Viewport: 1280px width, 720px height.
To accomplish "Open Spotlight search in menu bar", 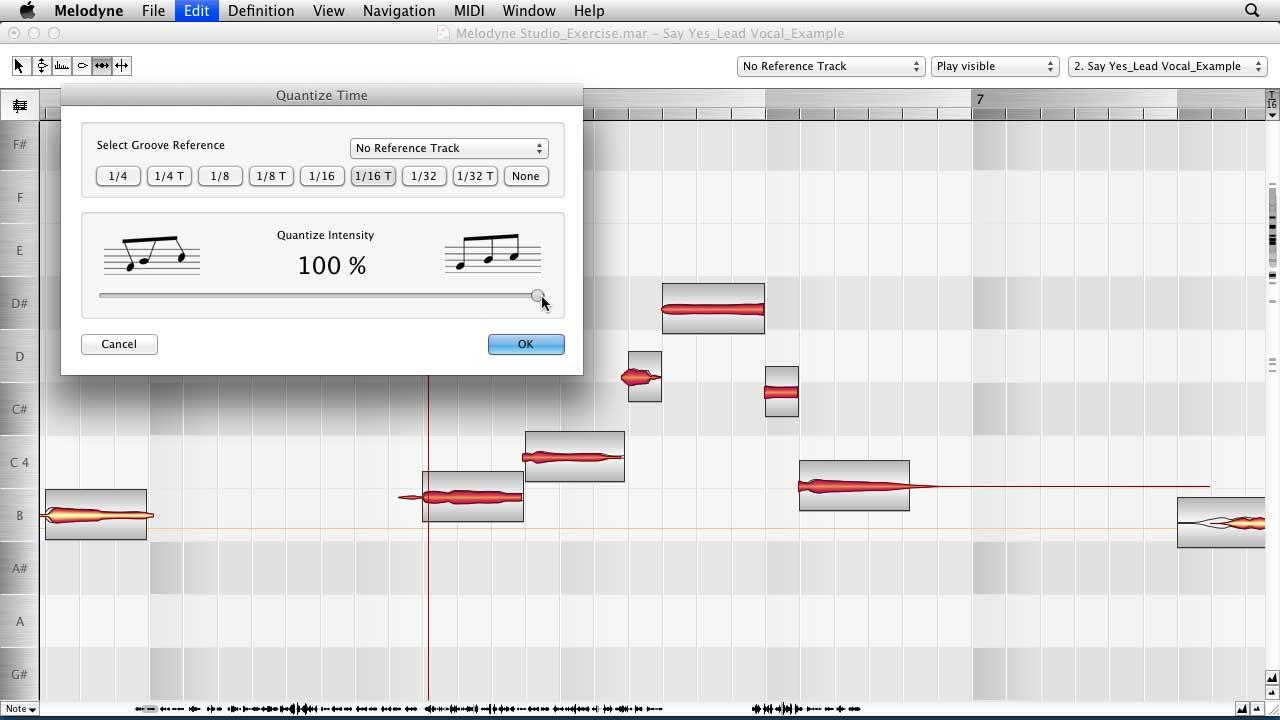I will point(1252,11).
